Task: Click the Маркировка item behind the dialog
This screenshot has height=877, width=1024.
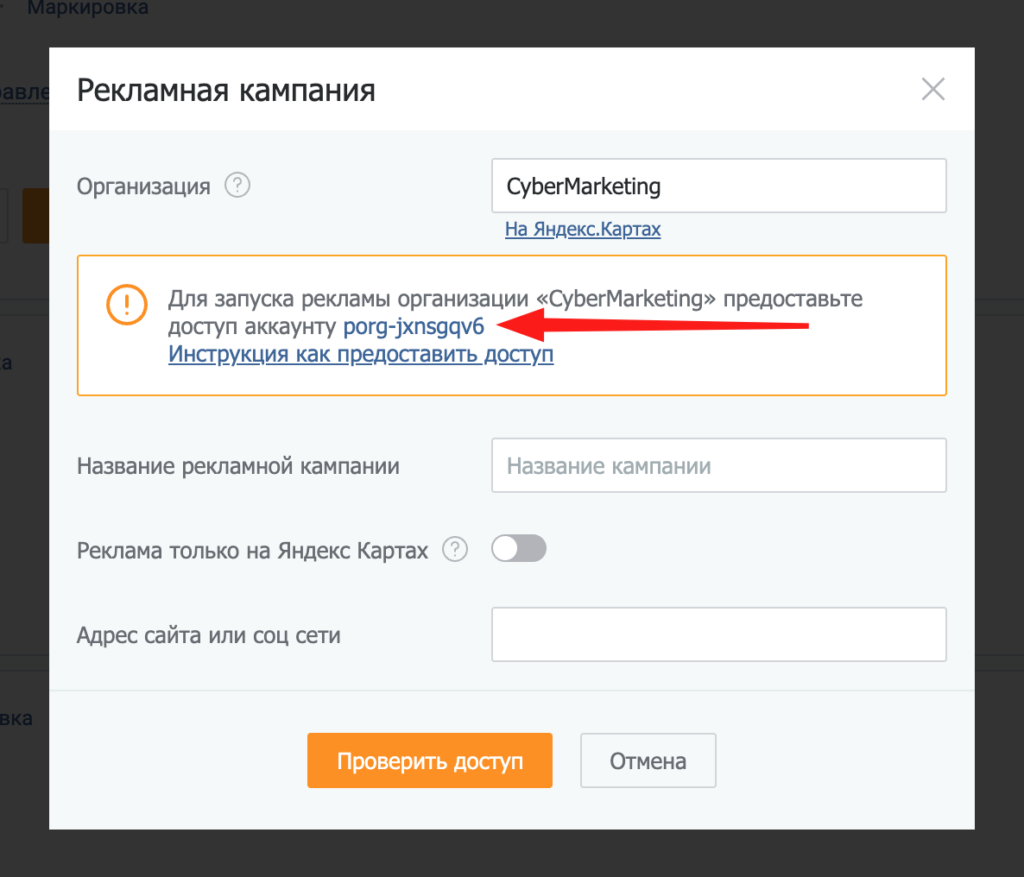Action: tap(88, 8)
